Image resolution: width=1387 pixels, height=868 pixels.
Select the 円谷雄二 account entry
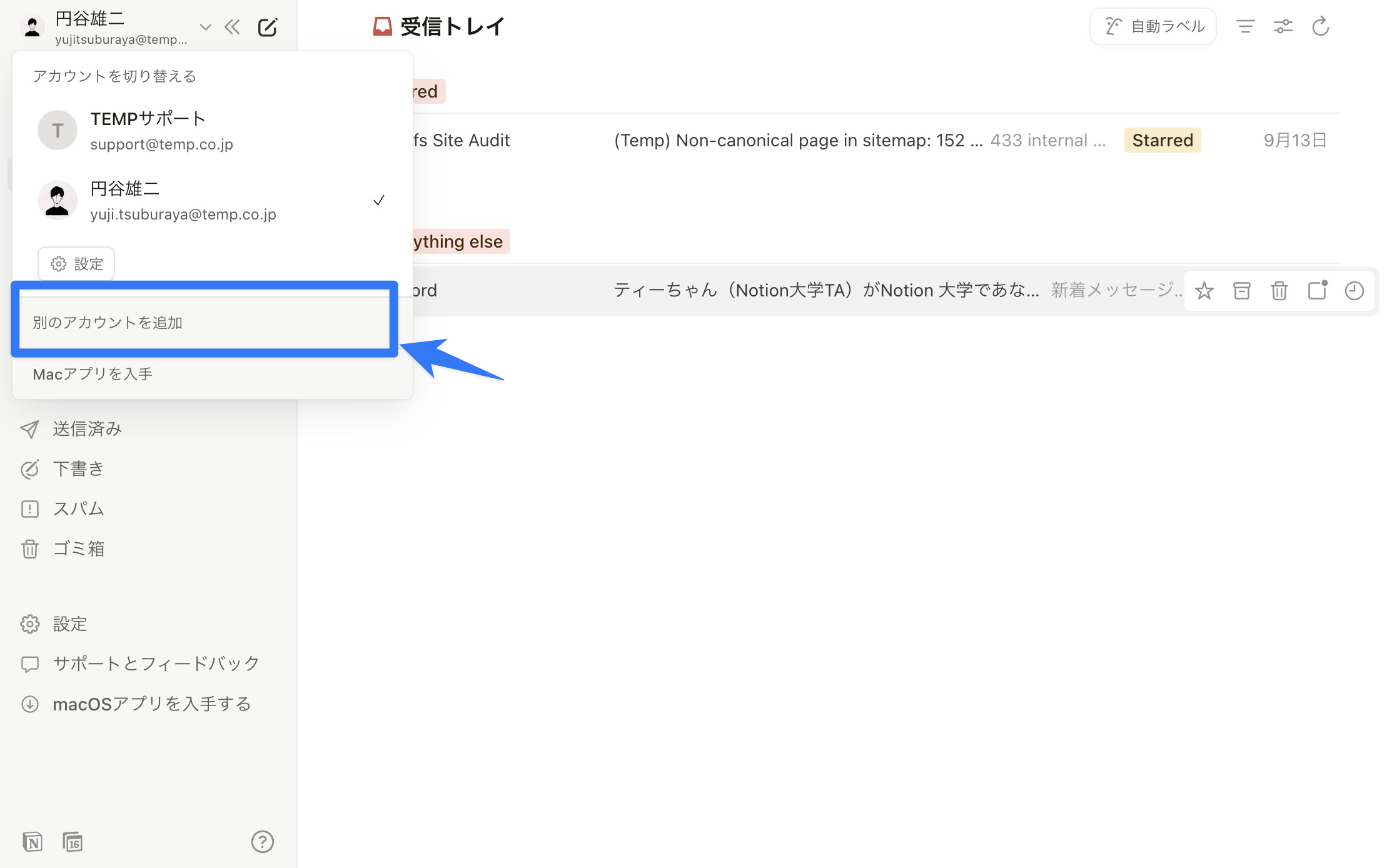click(x=212, y=201)
